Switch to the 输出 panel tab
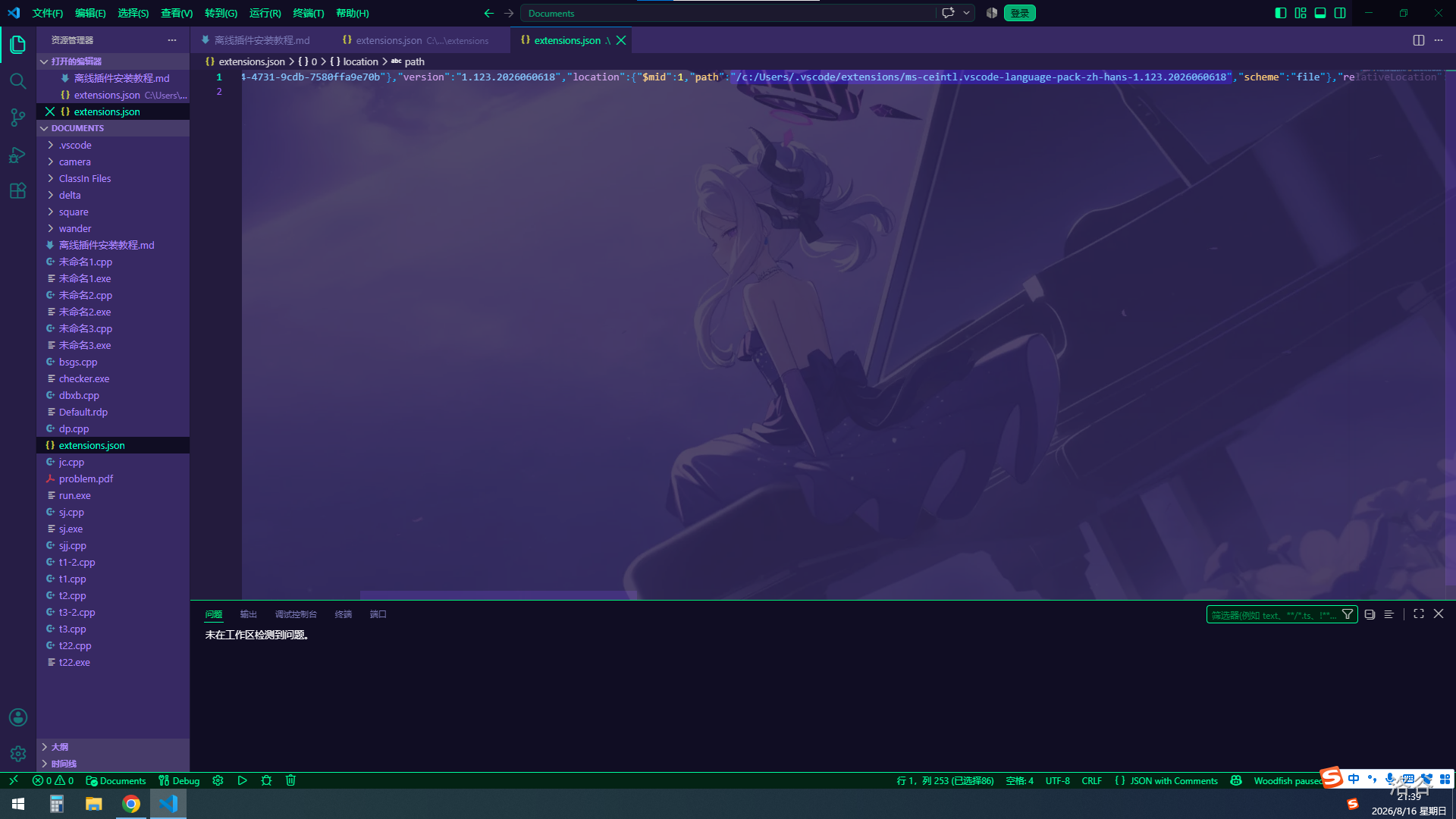 [249, 614]
